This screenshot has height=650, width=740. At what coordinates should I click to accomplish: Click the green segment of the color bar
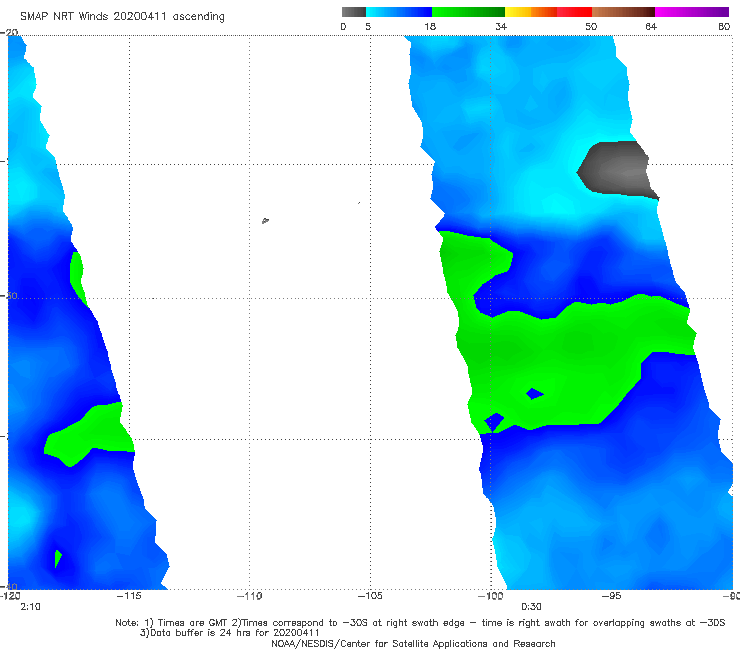point(468,12)
